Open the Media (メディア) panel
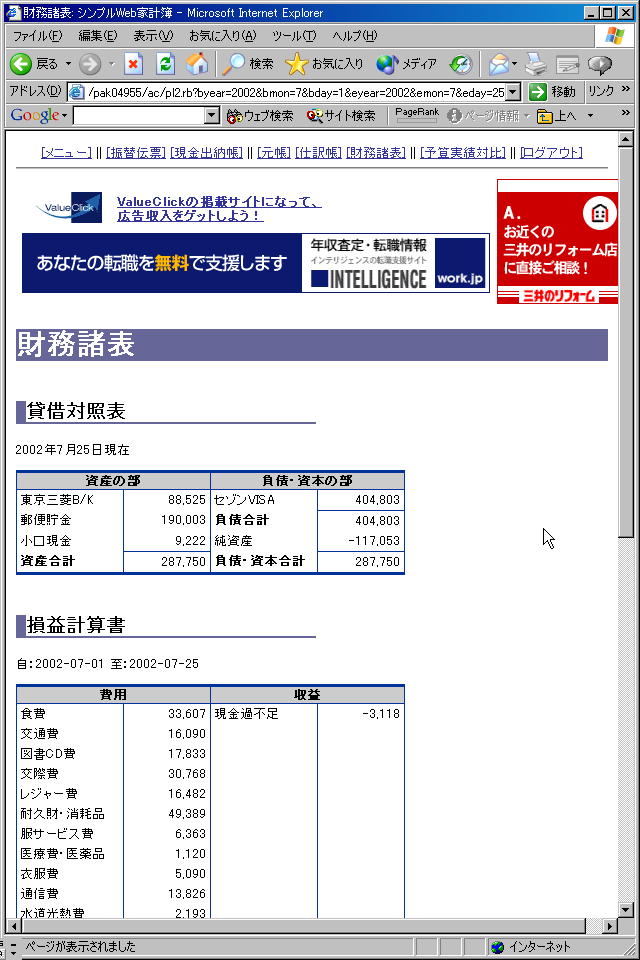The height and width of the screenshot is (960, 640). tap(406, 64)
